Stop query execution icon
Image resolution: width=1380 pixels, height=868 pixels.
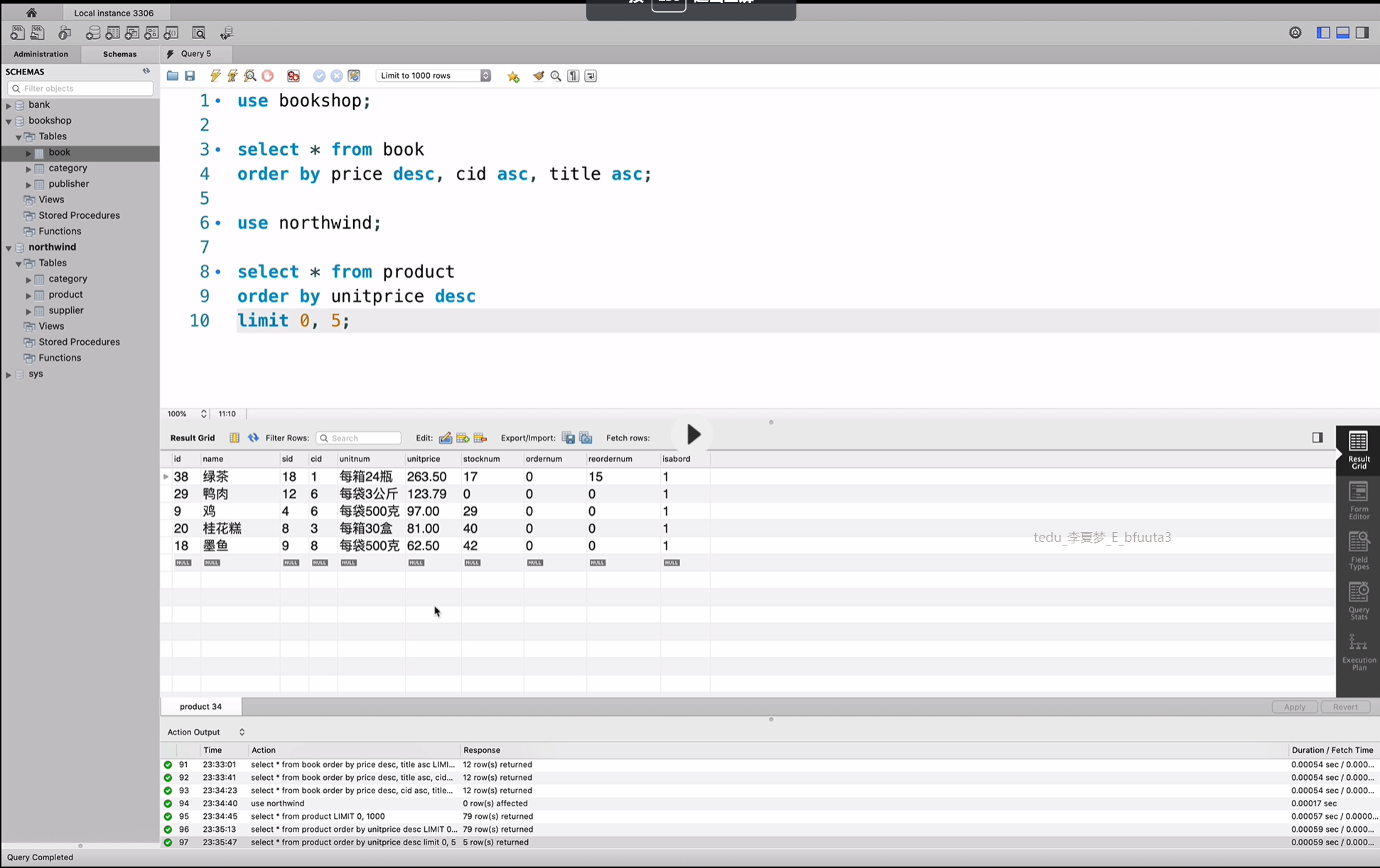268,76
